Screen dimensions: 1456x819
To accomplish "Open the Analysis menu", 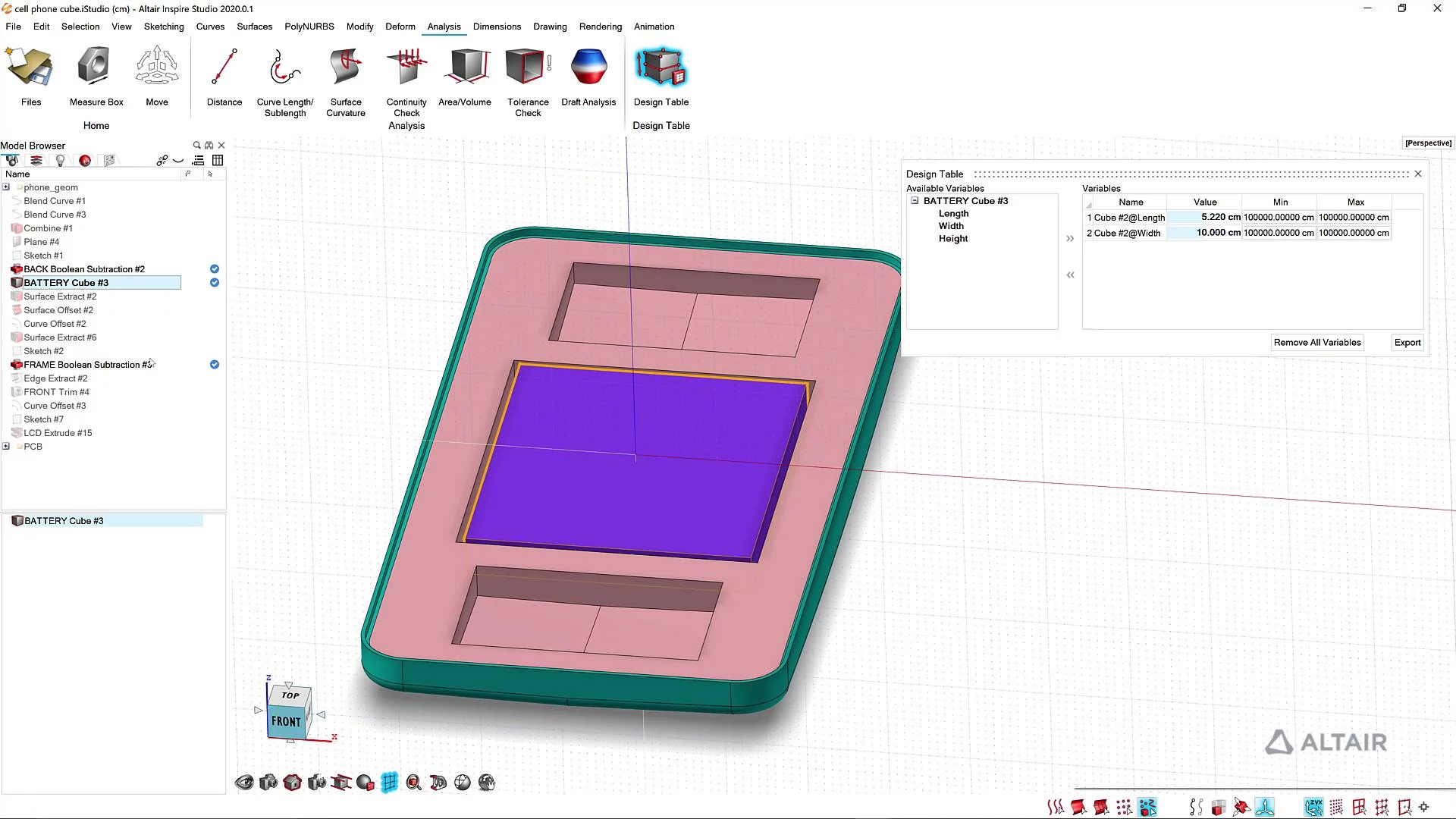I will click(x=443, y=26).
